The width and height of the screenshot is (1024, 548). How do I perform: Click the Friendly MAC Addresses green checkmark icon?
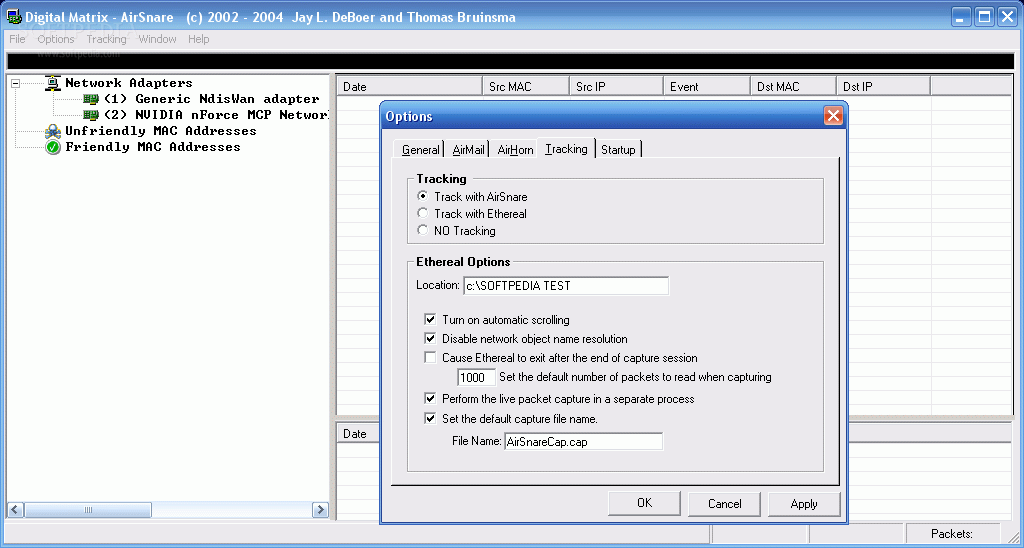(x=53, y=147)
